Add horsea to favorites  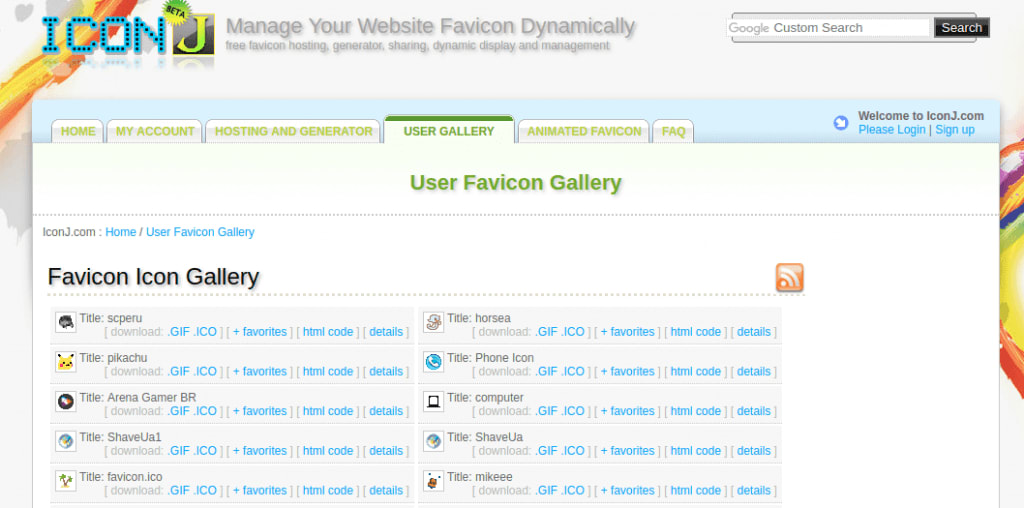628,332
